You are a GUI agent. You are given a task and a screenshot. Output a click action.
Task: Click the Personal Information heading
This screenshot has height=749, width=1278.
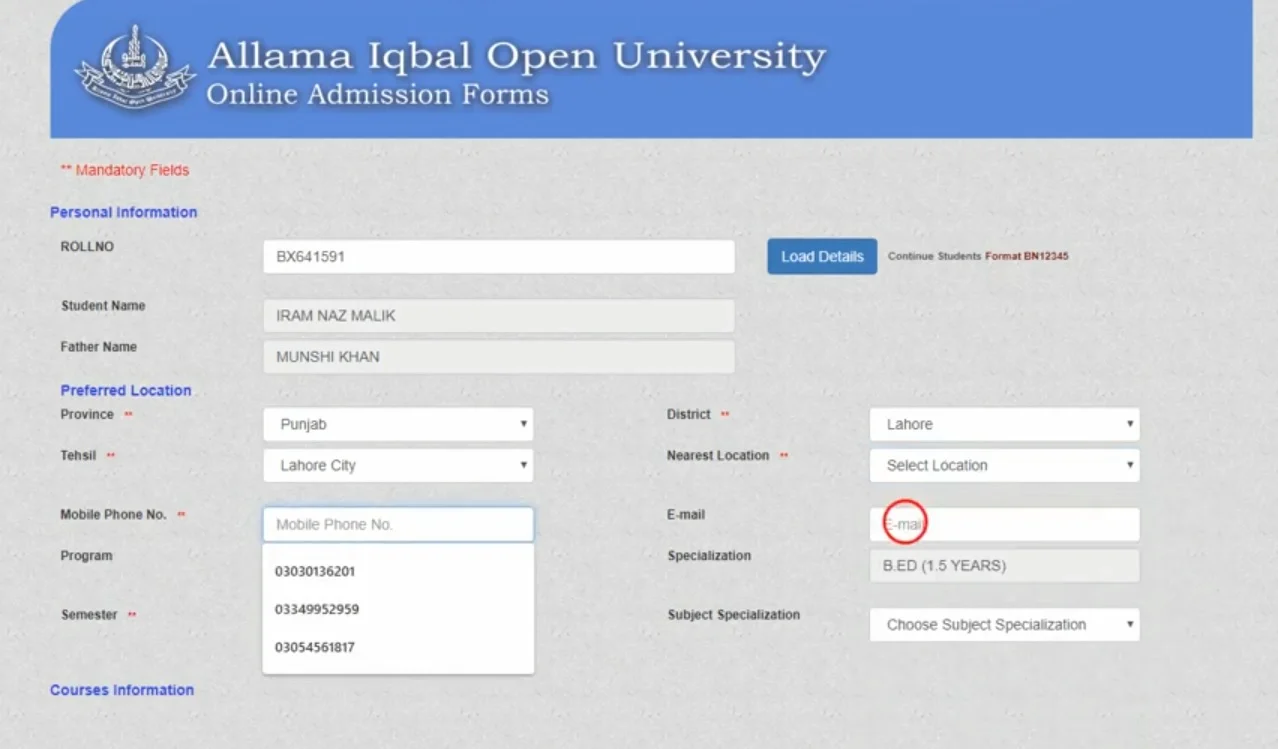[123, 212]
